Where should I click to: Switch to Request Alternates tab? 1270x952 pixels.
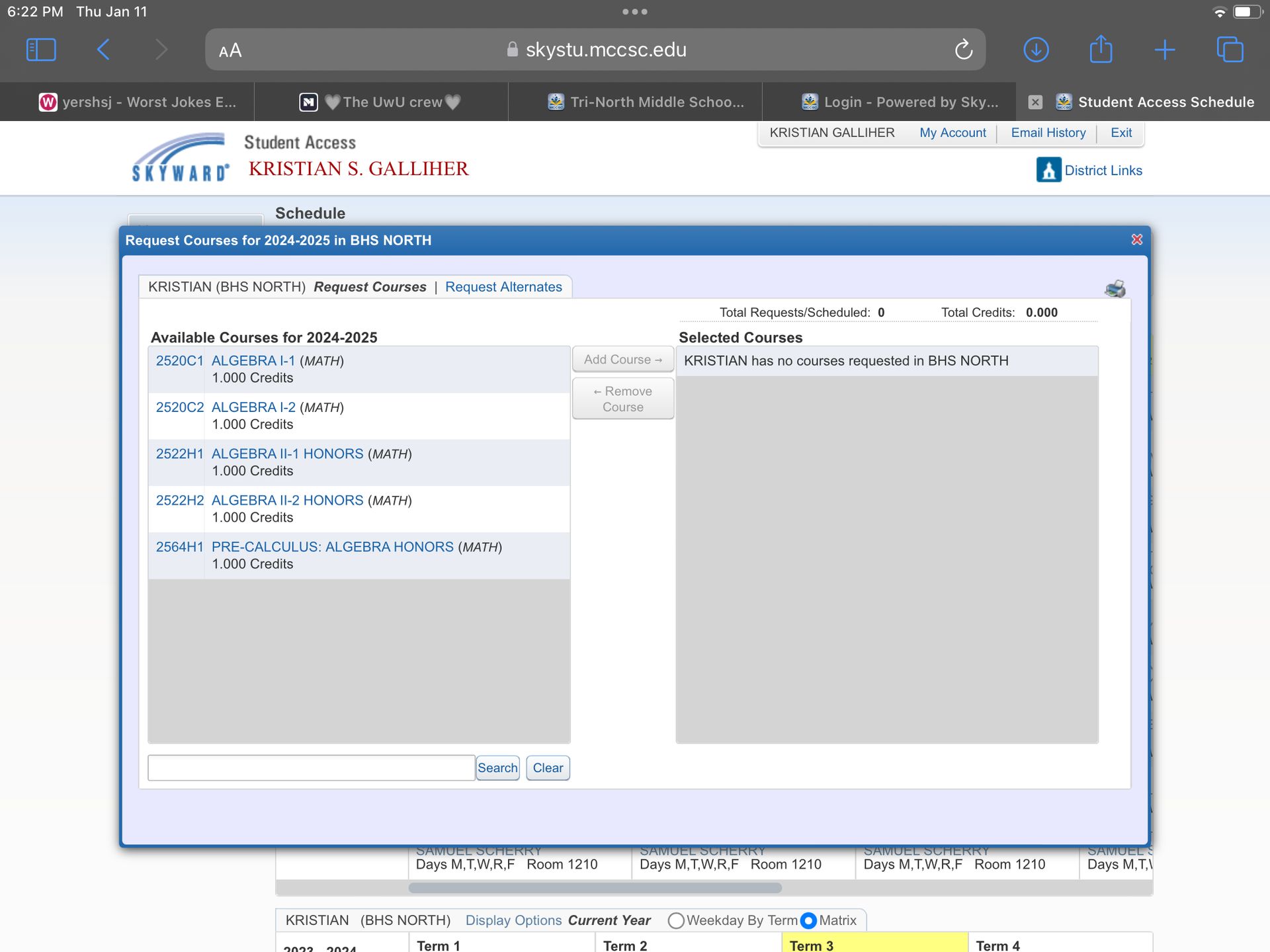pyautogui.click(x=503, y=287)
